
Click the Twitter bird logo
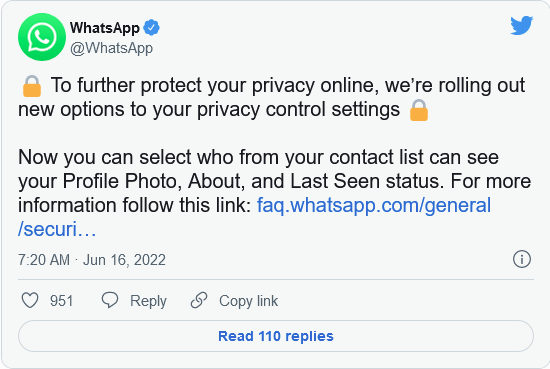[x=522, y=25]
